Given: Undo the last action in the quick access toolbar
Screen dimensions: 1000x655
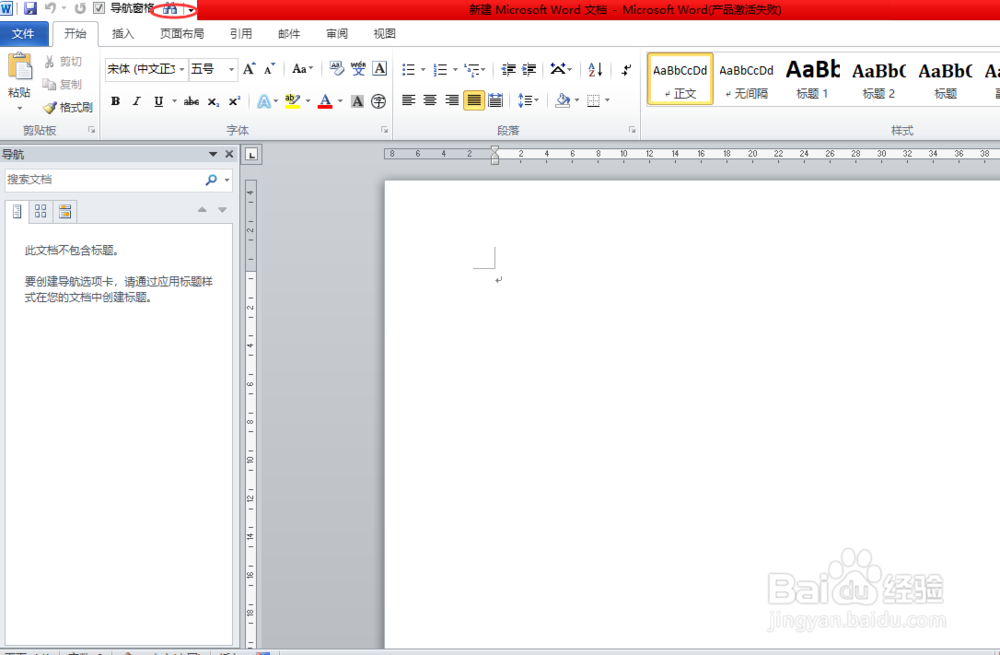Looking at the screenshot, I should tap(51, 8).
